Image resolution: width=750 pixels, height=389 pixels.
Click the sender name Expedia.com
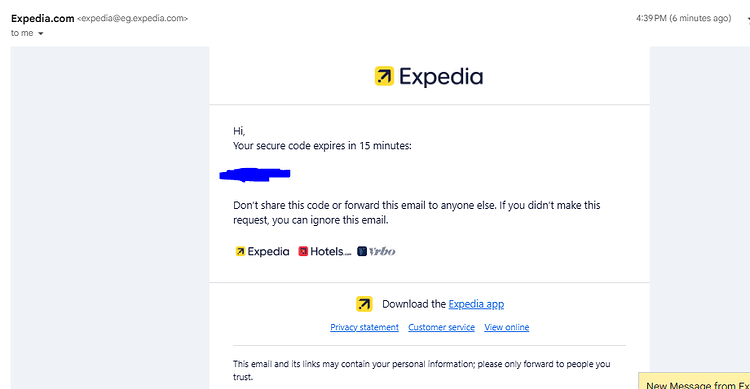[x=43, y=19]
